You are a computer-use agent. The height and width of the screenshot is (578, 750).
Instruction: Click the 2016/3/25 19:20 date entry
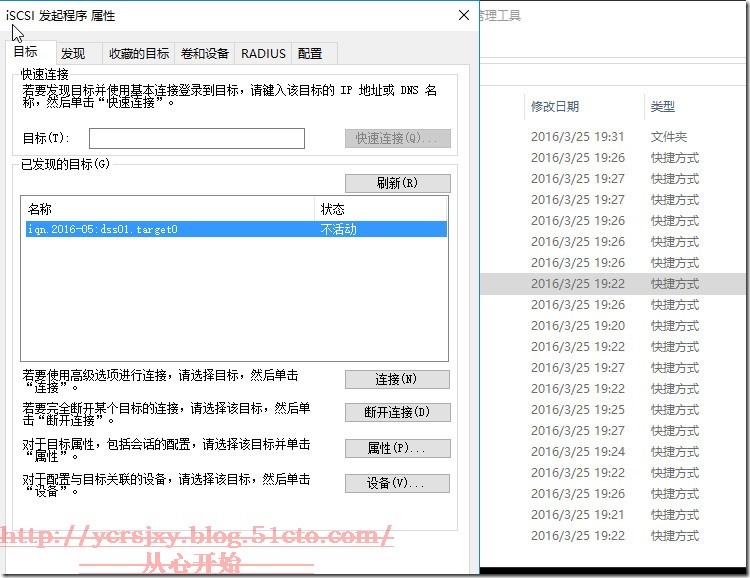click(578, 326)
